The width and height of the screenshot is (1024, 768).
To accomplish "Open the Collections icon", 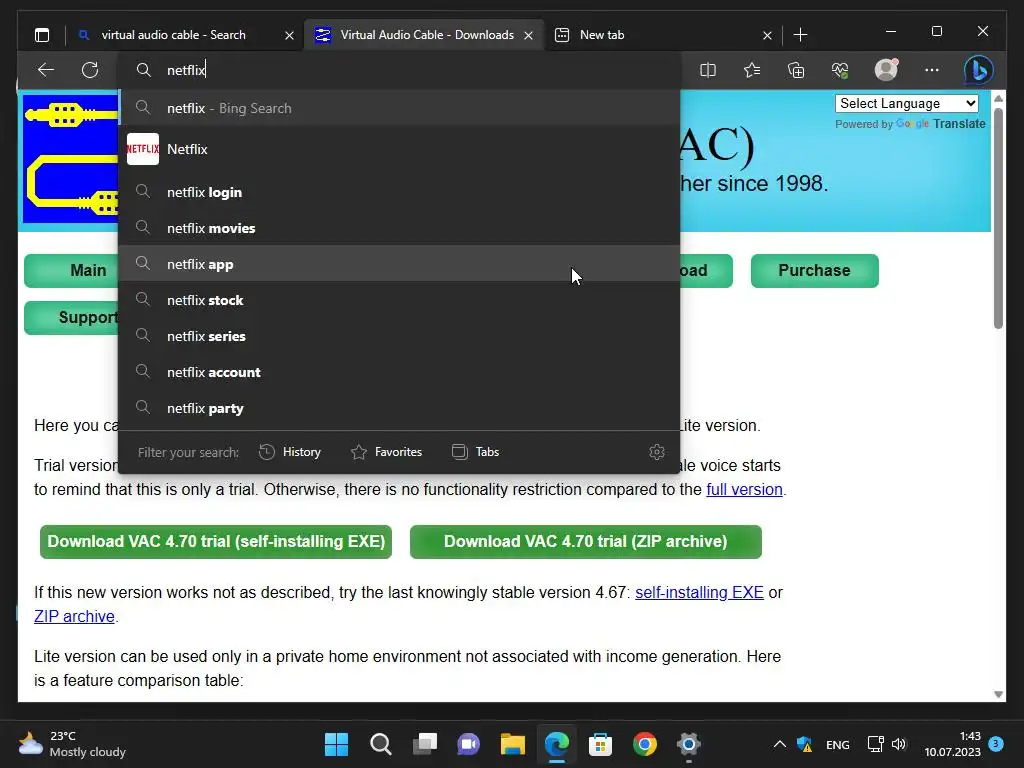I will click(796, 70).
